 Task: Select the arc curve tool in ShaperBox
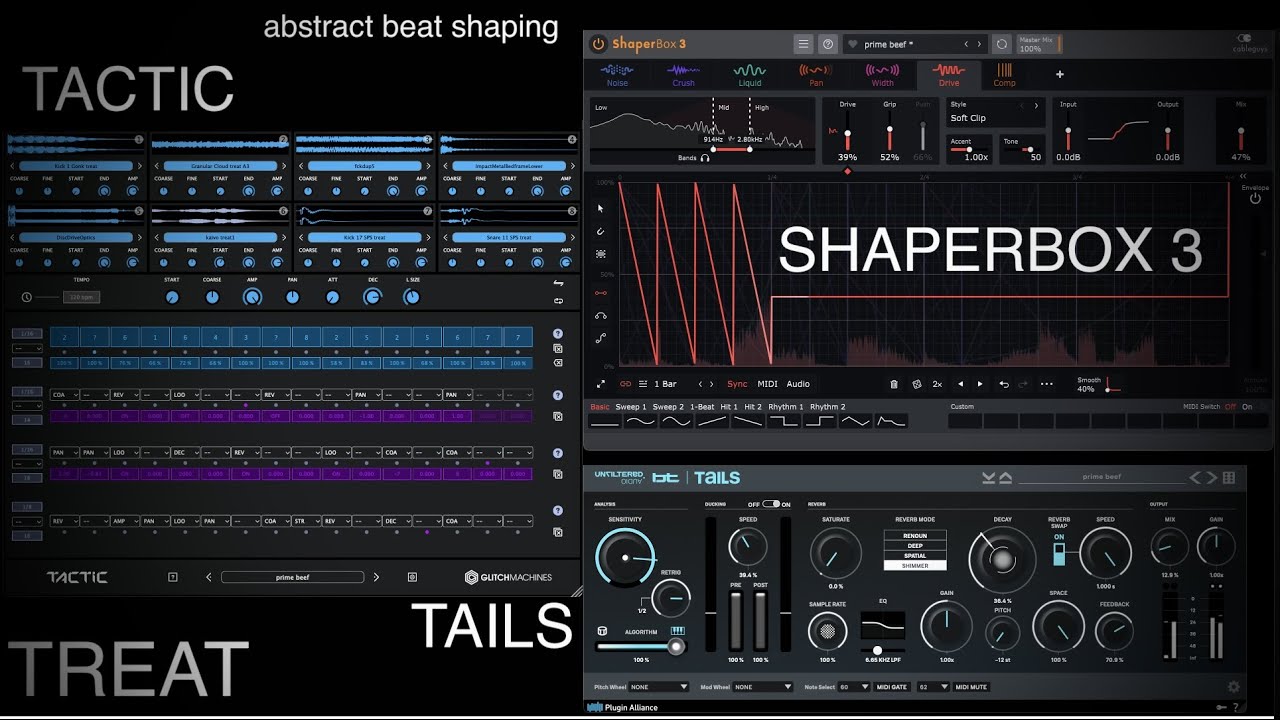[x=601, y=316]
